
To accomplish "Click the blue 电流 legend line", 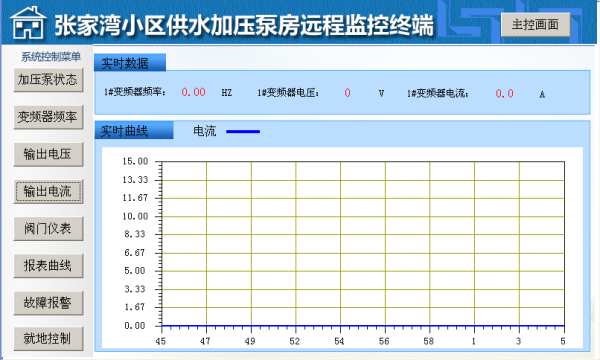I will (x=243, y=132).
